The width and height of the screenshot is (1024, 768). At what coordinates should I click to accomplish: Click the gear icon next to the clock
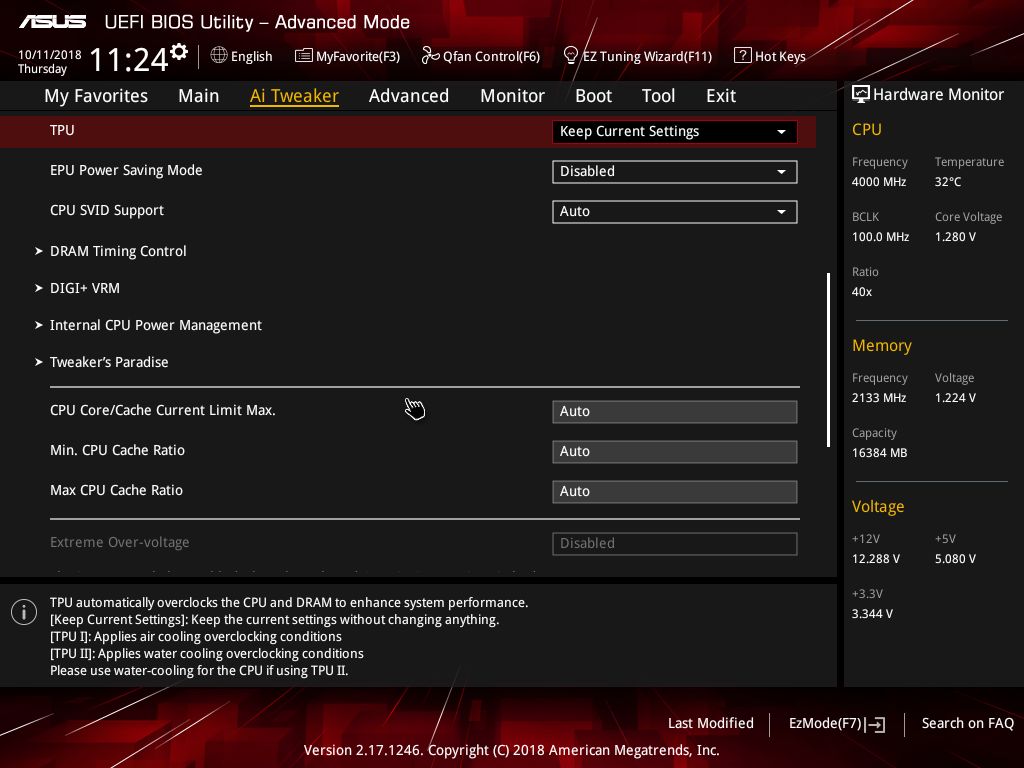(x=179, y=52)
